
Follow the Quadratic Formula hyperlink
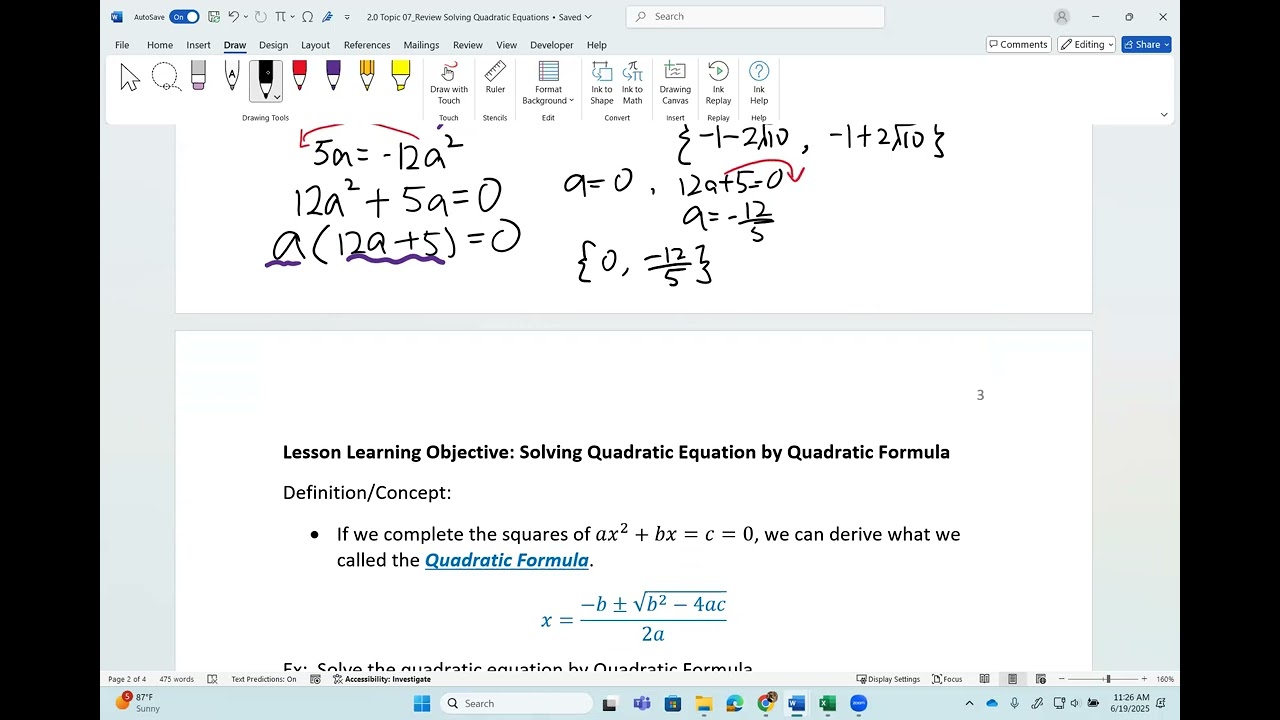coord(507,560)
